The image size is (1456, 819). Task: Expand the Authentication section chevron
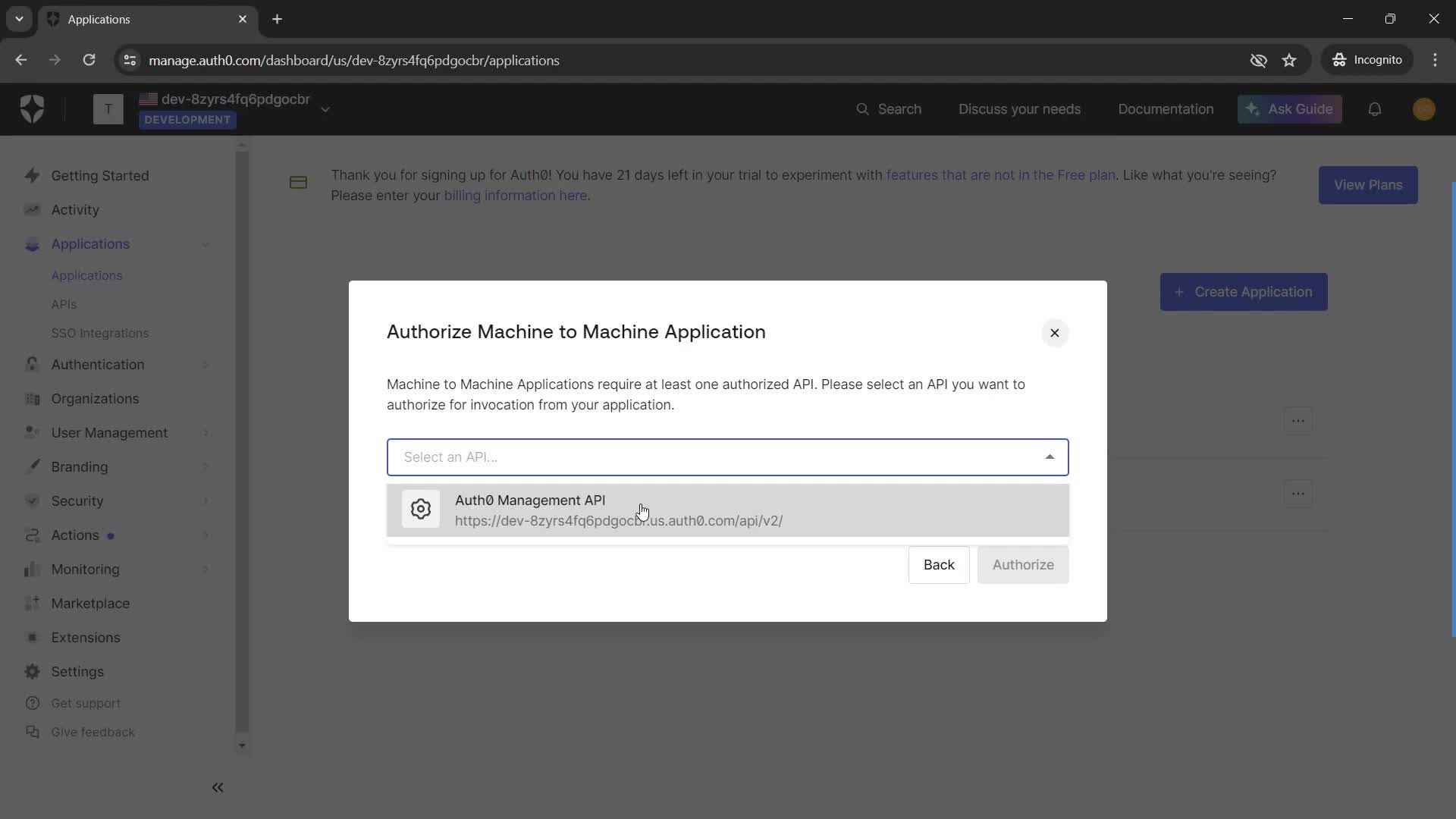pyautogui.click(x=206, y=365)
